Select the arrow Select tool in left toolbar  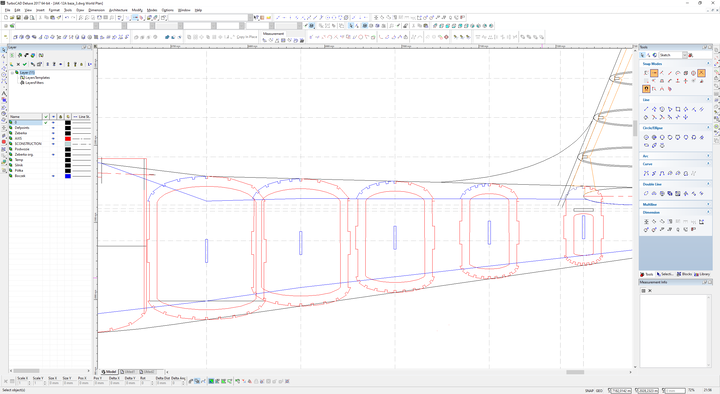tap(4, 50)
